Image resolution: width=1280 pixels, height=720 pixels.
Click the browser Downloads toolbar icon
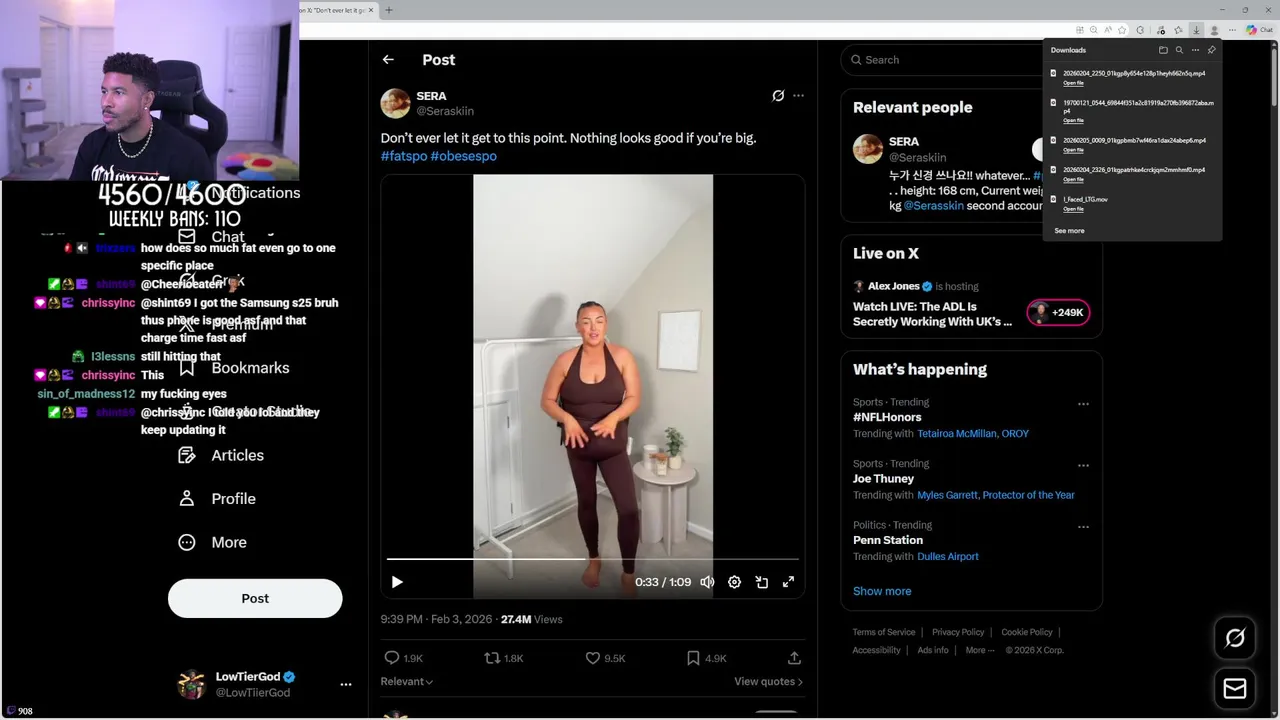pyautogui.click(x=1196, y=30)
